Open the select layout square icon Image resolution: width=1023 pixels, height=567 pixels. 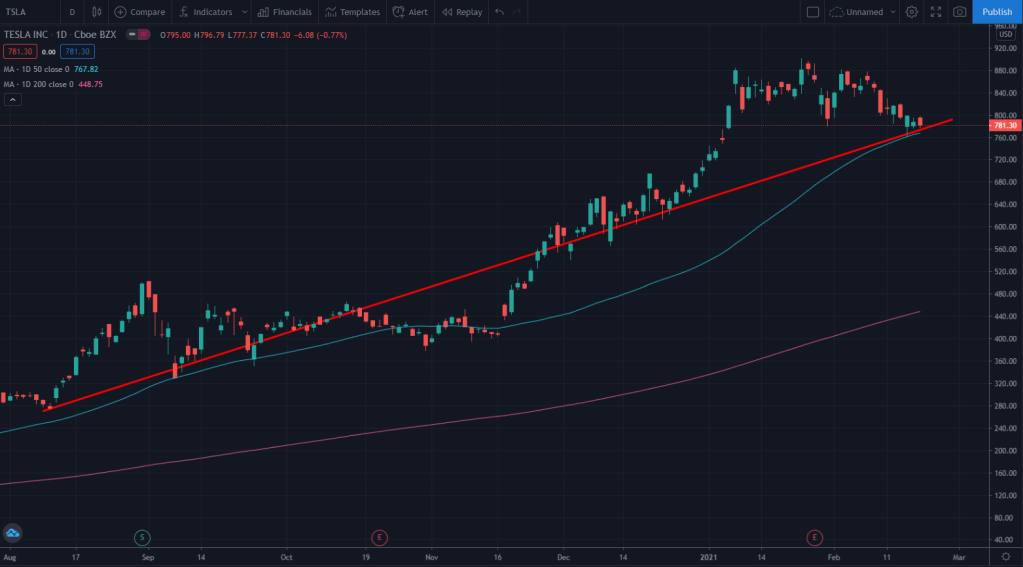pos(812,12)
